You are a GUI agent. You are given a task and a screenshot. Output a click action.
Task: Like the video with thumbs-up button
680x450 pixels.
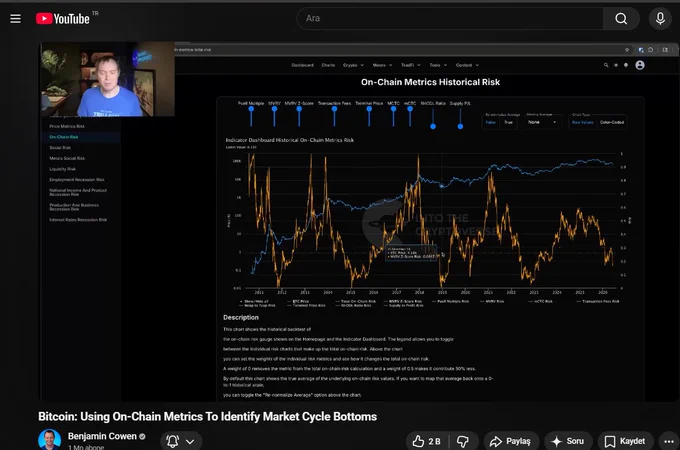(x=427, y=441)
